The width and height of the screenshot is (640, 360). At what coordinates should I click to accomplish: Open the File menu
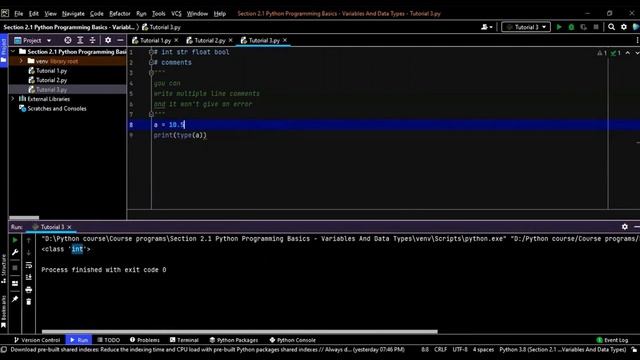click(19, 13)
